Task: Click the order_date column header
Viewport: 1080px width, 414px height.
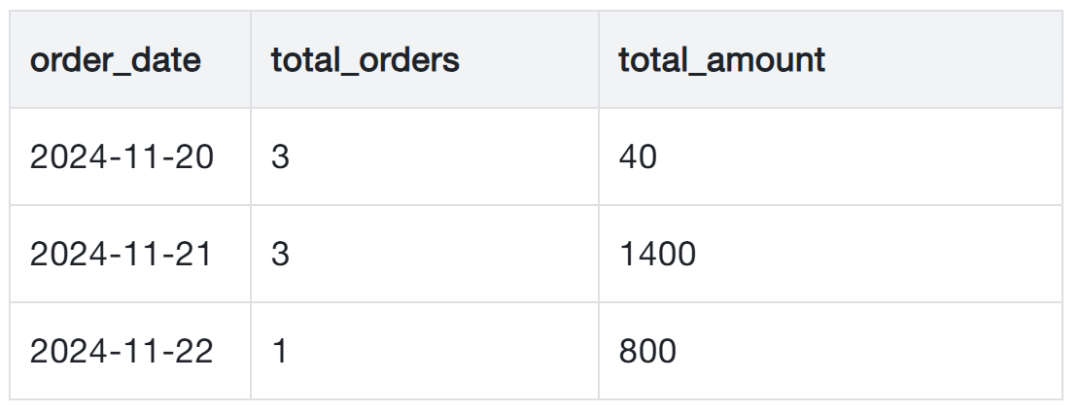Action: [114, 59]
